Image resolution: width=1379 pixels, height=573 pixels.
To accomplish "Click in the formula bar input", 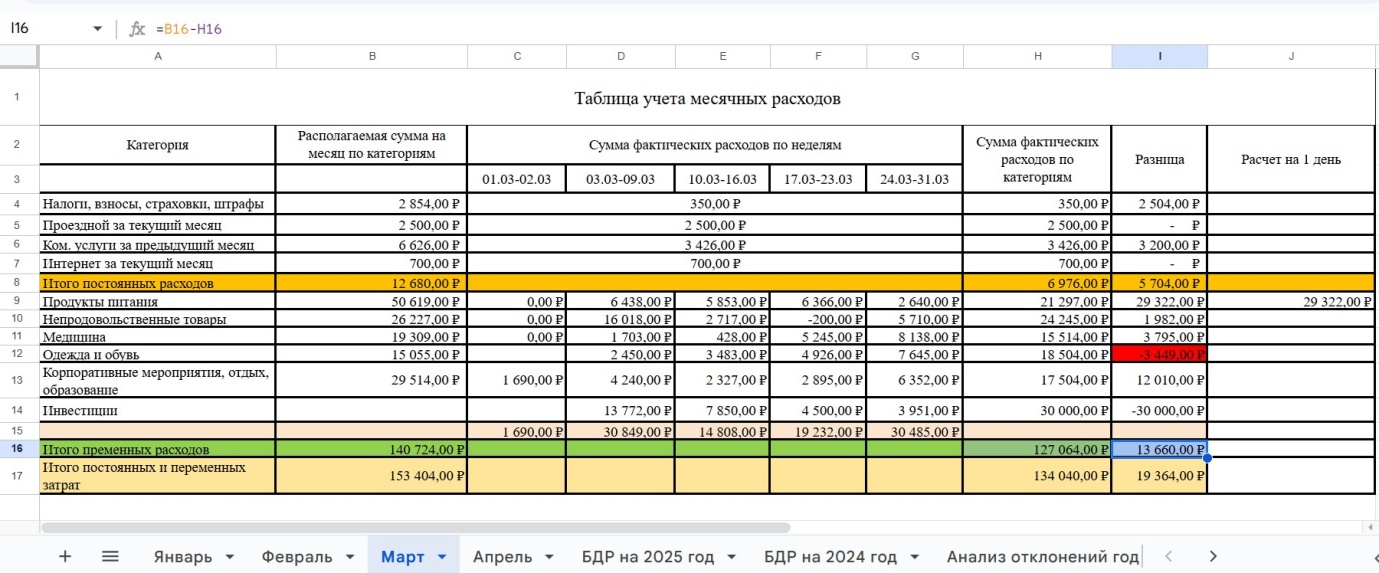I will [700, 29].
